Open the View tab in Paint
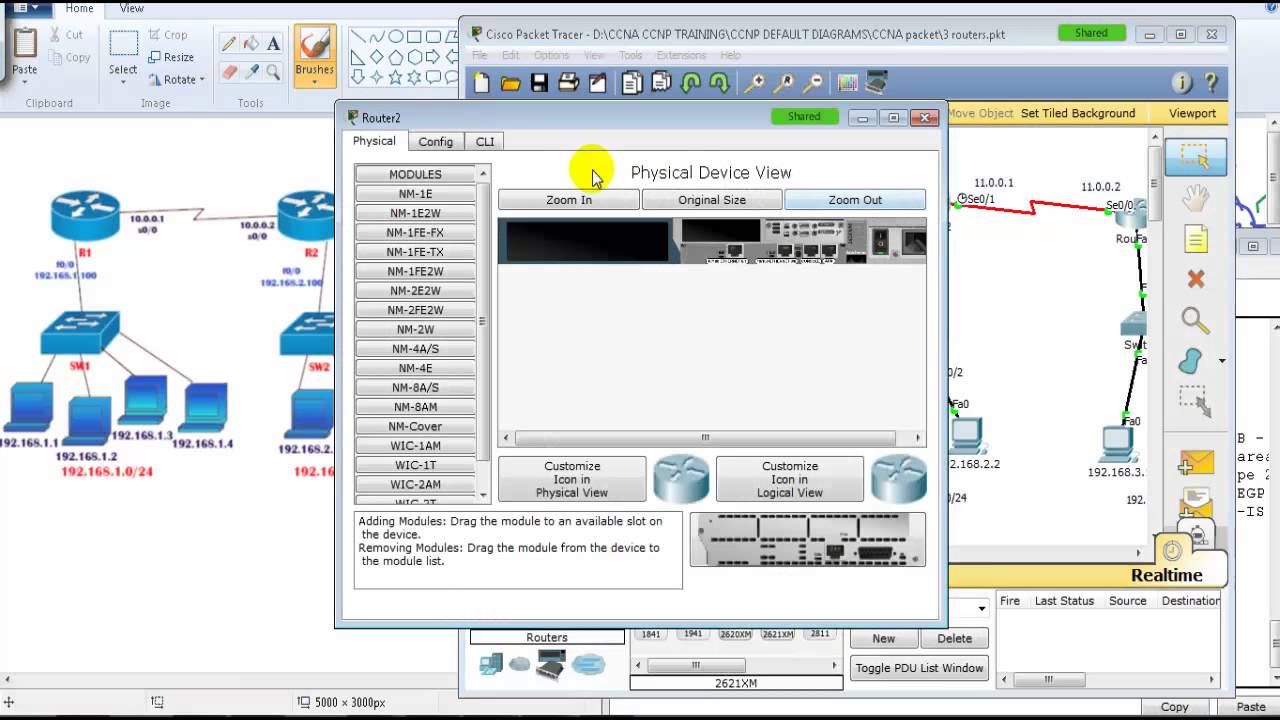Image resolution: width=1280 pixels, height=720 pixels. (x=131, y=8)
